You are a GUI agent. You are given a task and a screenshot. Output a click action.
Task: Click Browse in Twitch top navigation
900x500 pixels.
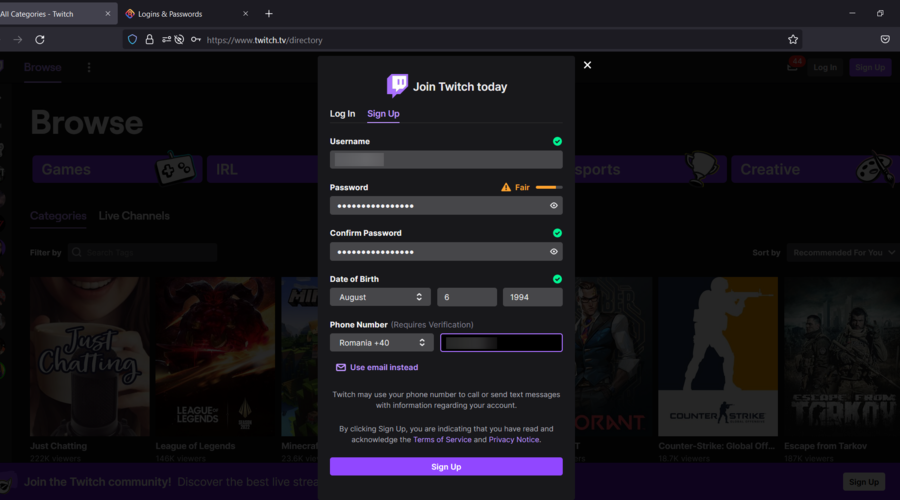[x=42, y=67]
